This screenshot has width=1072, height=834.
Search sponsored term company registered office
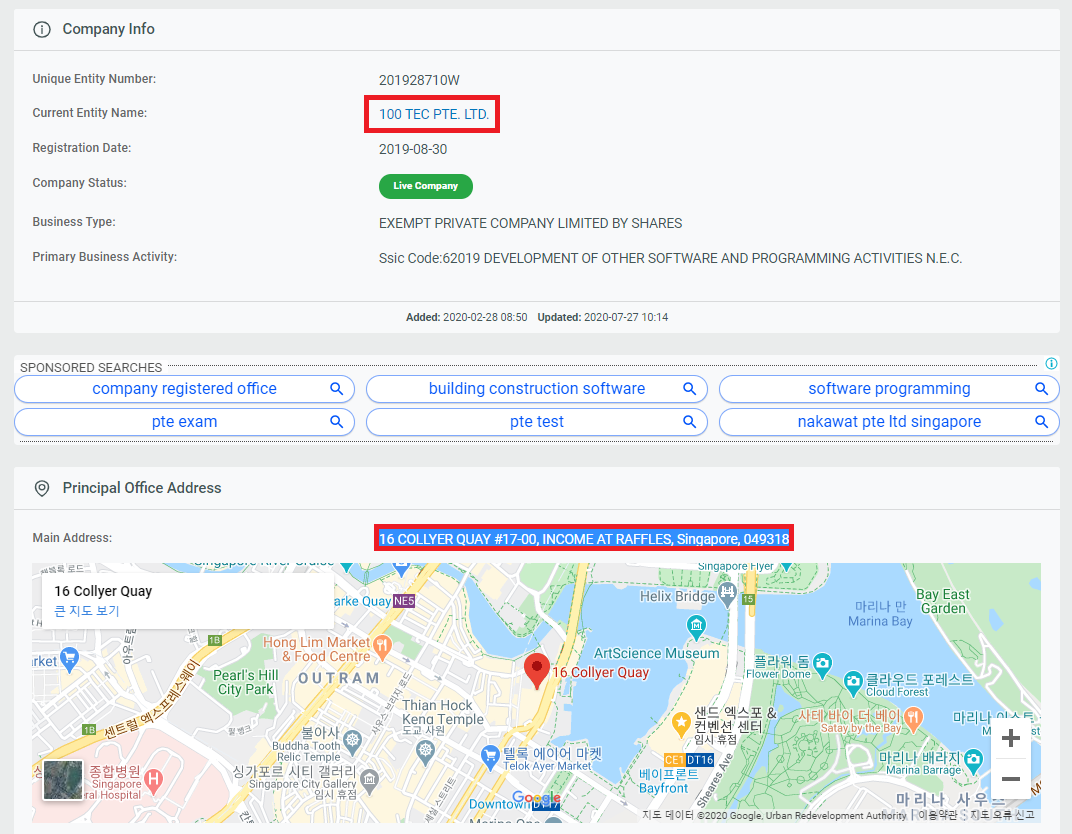coord(184,388)
